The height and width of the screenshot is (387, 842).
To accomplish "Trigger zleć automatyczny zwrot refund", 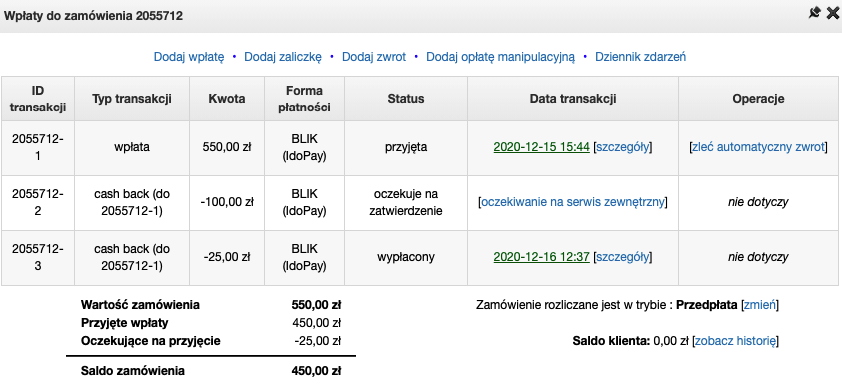I will [758, 147].
